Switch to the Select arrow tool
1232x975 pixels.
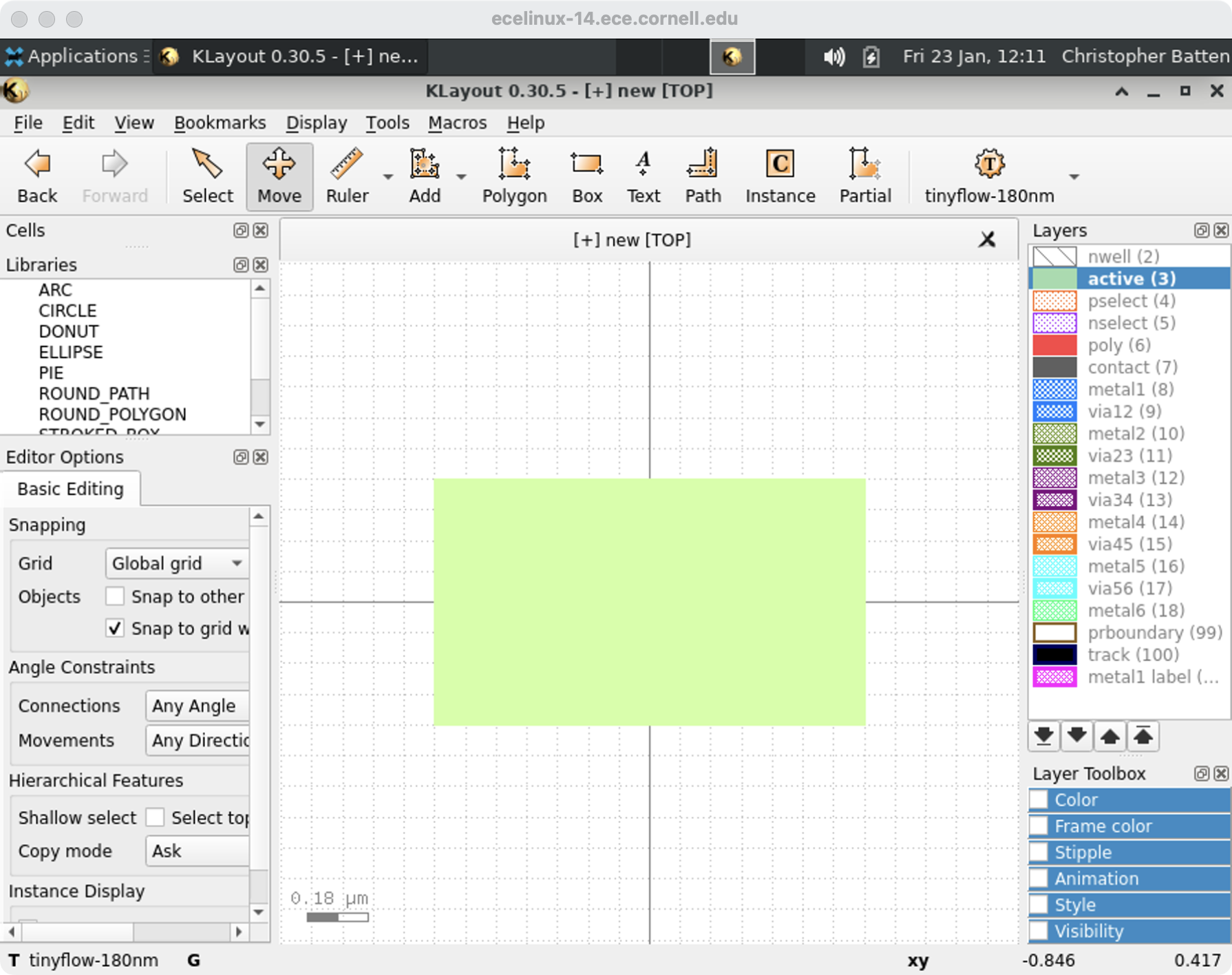(x=207, y=176)
